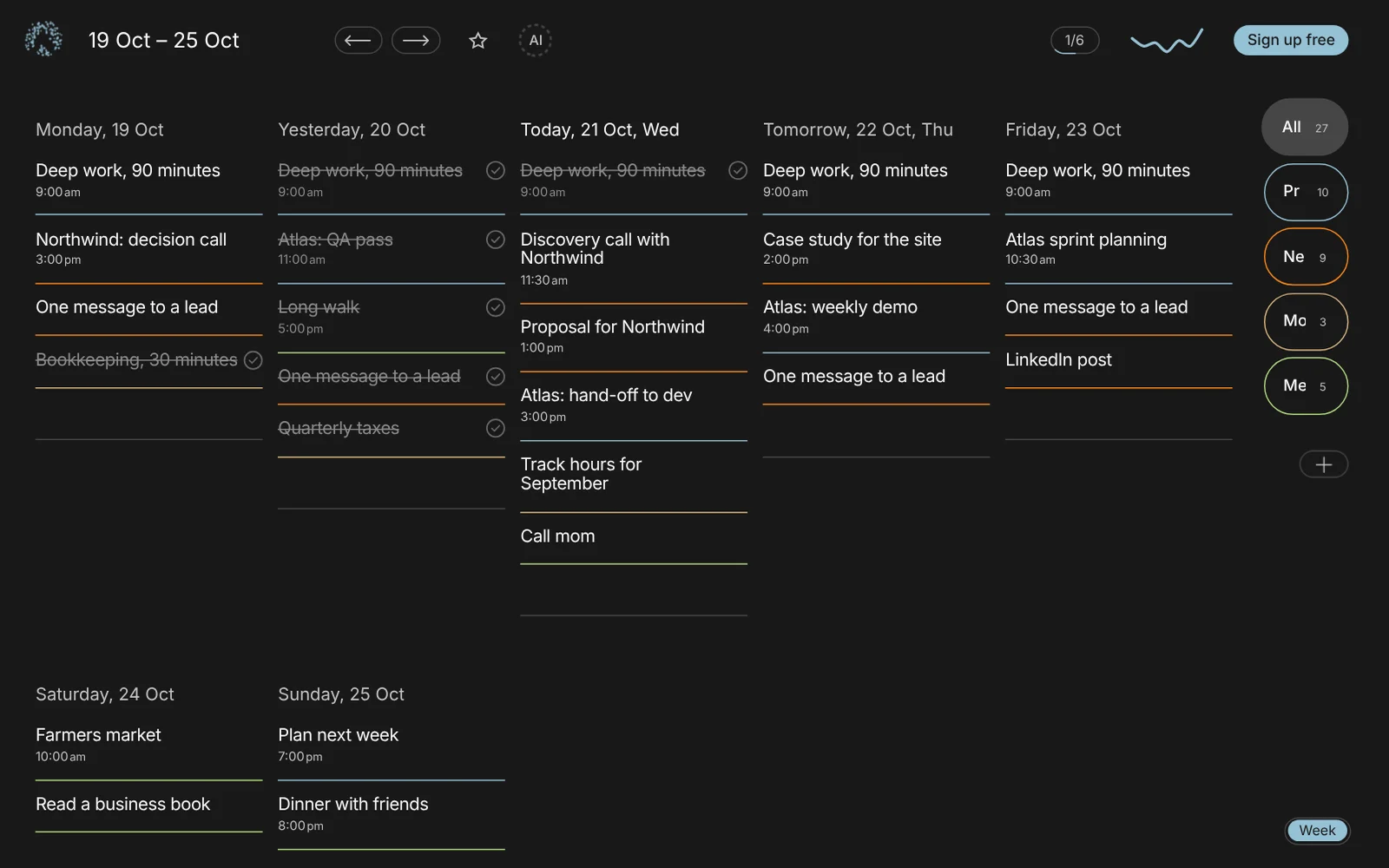
Task: Click the app logo icon
Action: coord(43,39)
